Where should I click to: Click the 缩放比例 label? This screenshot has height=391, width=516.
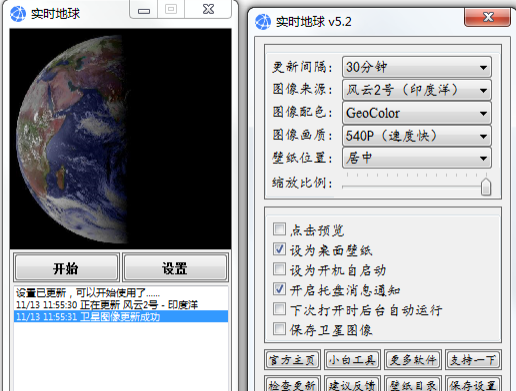[302, 183]
